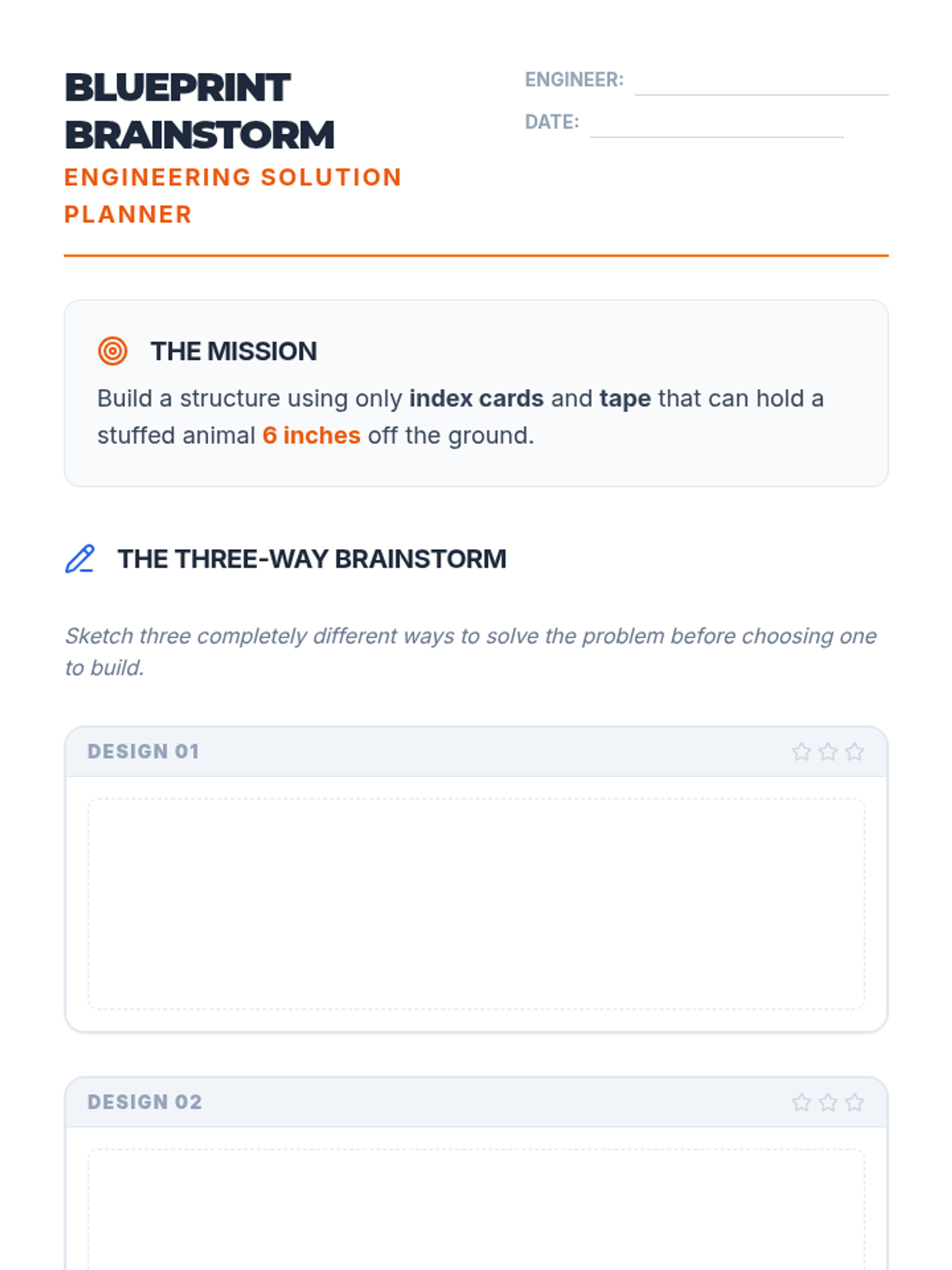This screenshot has height=1270, width=952.
Task: Click the third star on Design 02
Action: click(x=854, y=1103)
